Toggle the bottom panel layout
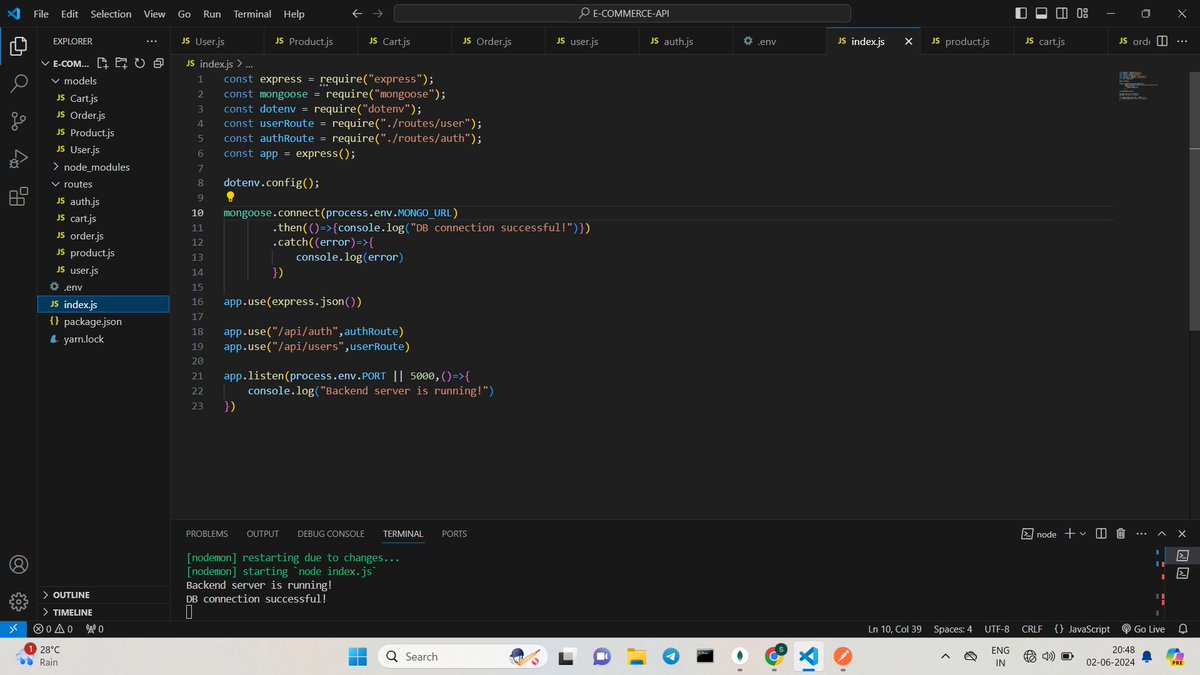The width and height of the screenshot is (1200, 675). pos(1041,14)
